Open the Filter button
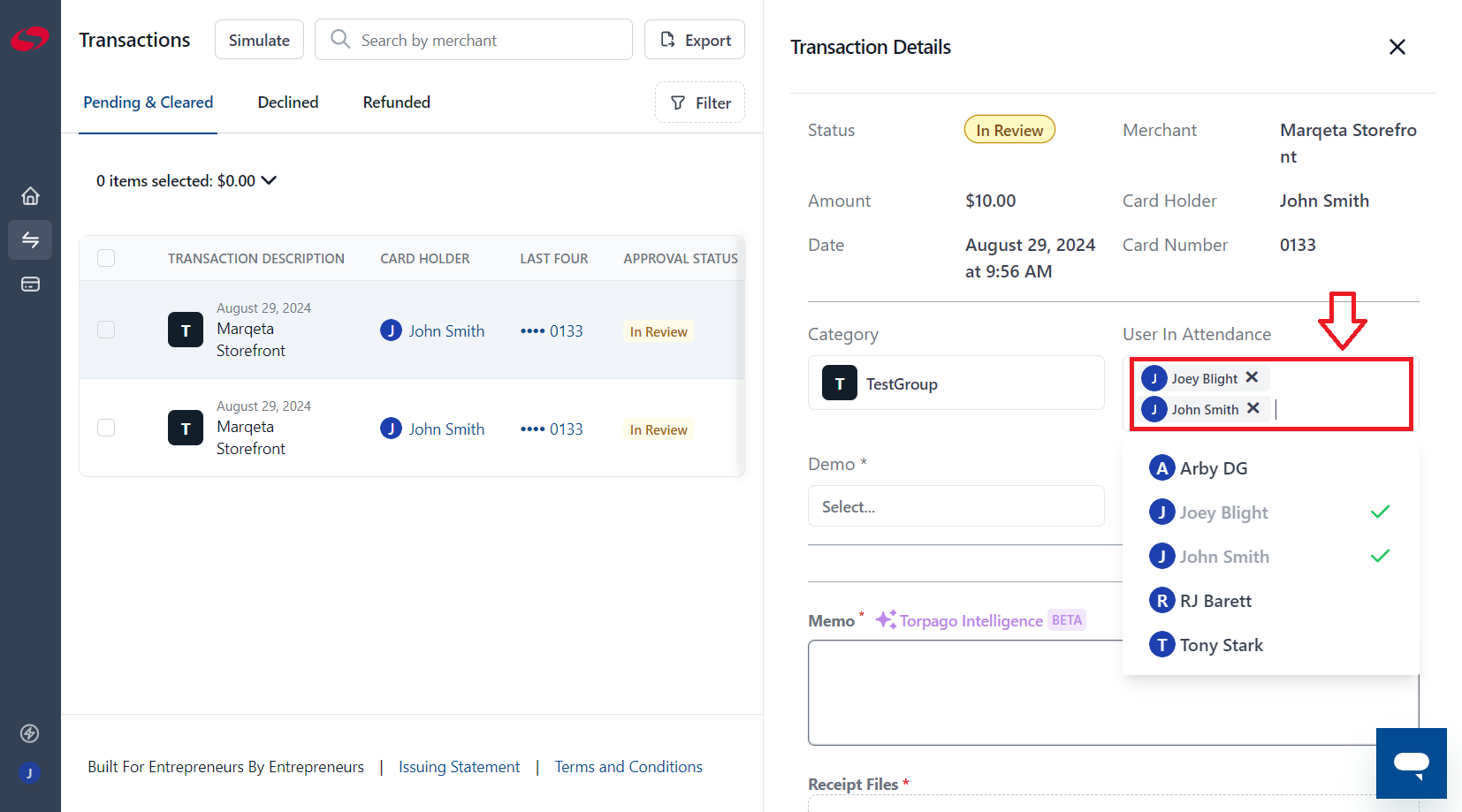 (x=700, y=102)
